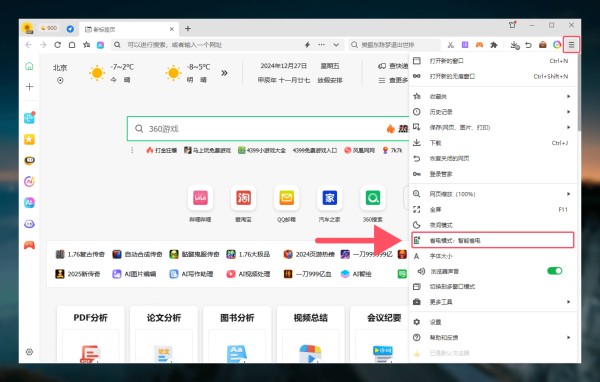Click the 1.76复古传奇 link
The width and height of the screenshot is (600, 382).
(x=80, y=254)
